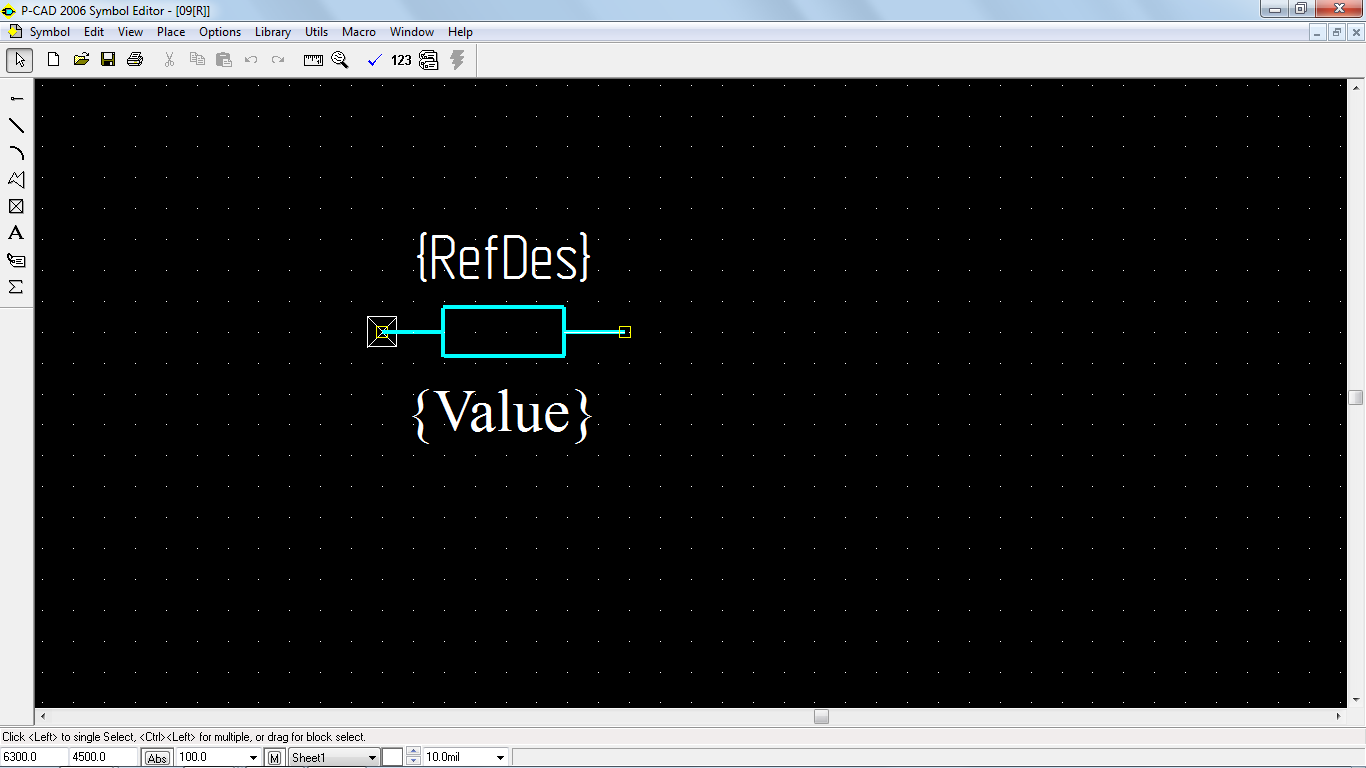The image size is (1366, 768).
Task: Open the Options menu
Action: tap(220, 32)
